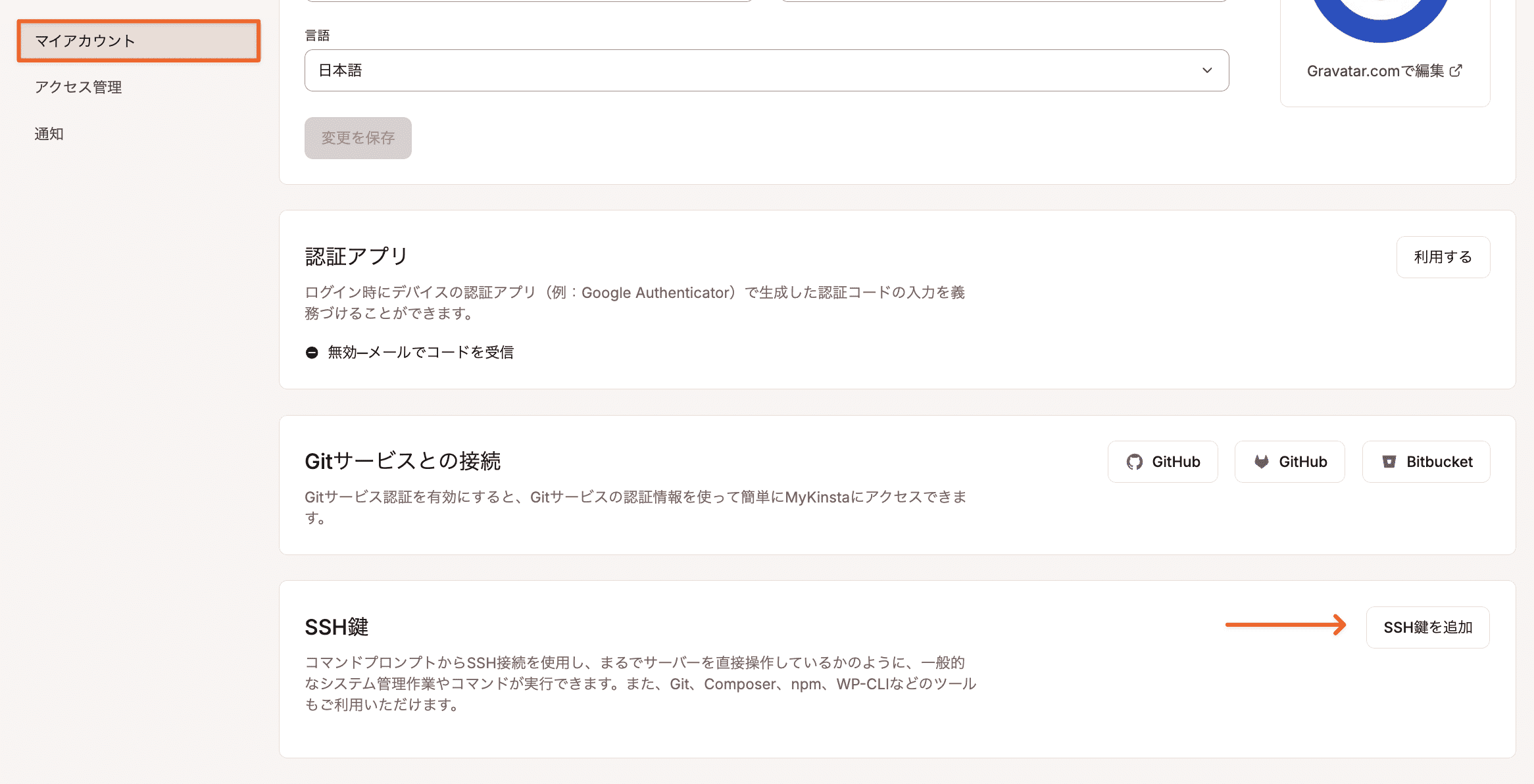Click the Bitbucket bucket icon
The width and height of the screenshot is (1534, 784).
coord(1388,461)
